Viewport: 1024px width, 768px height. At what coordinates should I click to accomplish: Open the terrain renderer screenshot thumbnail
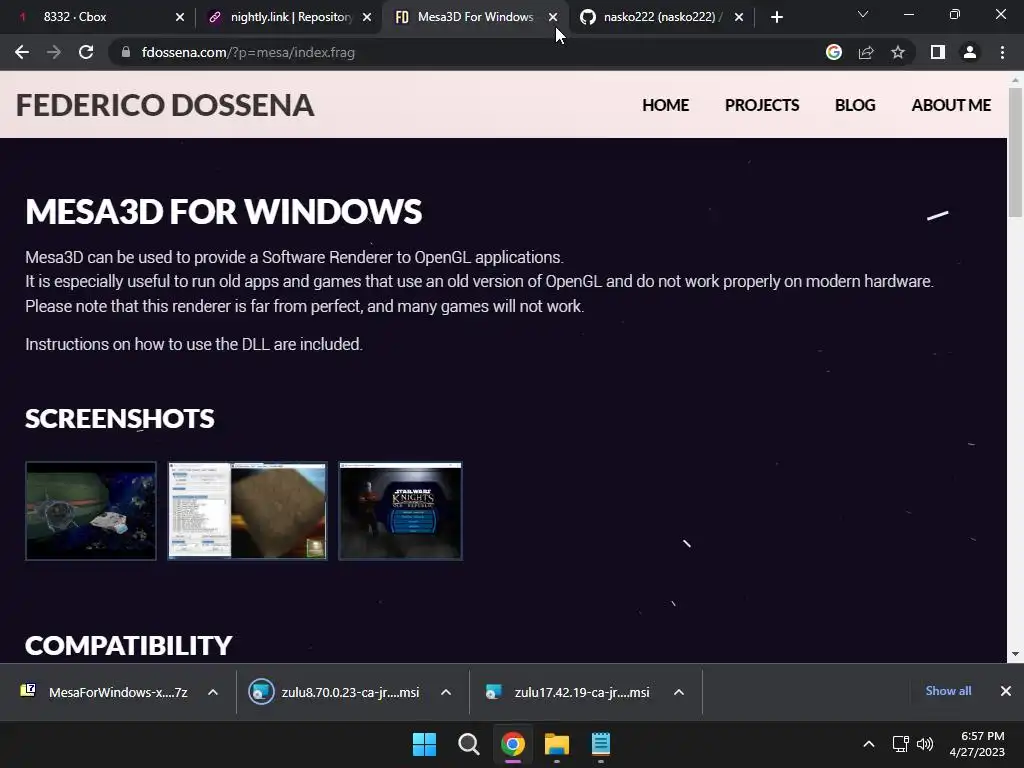(248, 511)
